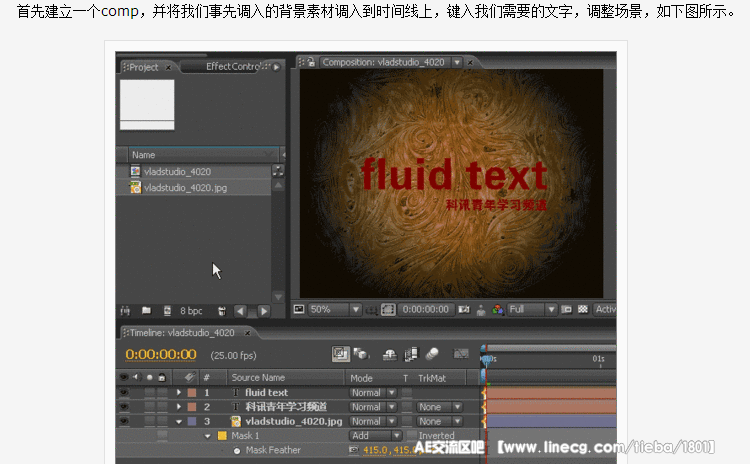Click the Mask Feather value 415.0

pos(375,450)
